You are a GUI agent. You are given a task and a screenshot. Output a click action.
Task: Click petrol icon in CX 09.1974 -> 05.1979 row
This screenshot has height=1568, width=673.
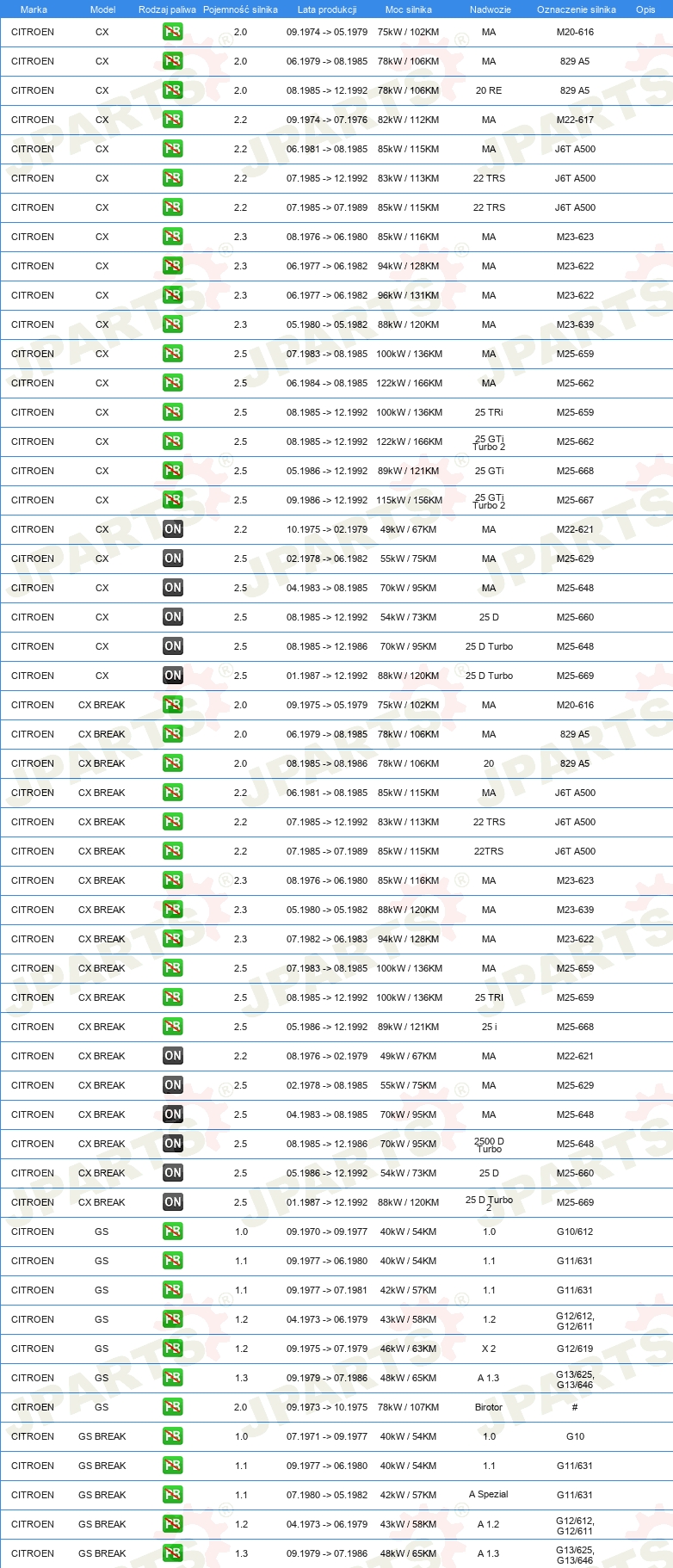pos(173,32)
